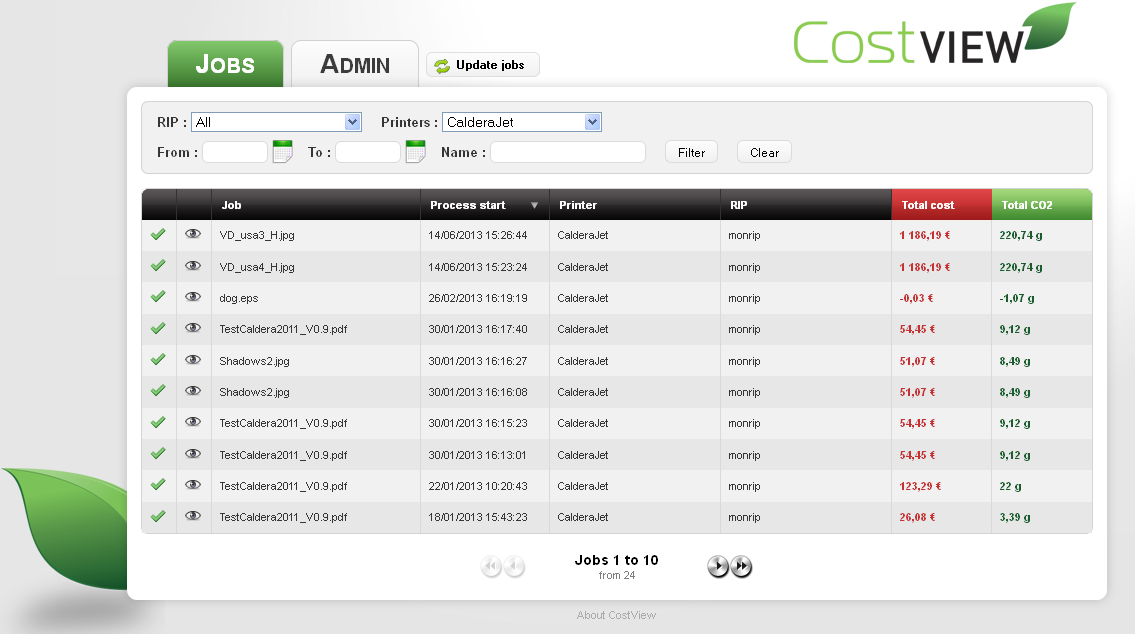
Task: Go to next page of jobs
Action: pos(718,567)
